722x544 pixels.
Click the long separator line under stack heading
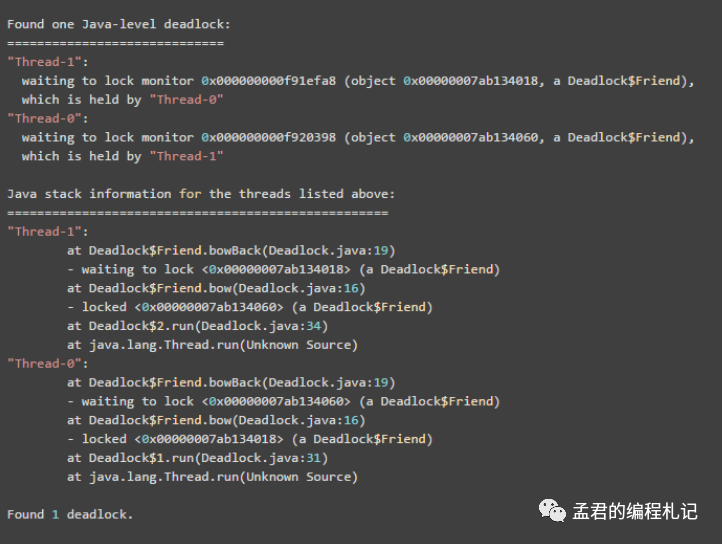198,213
